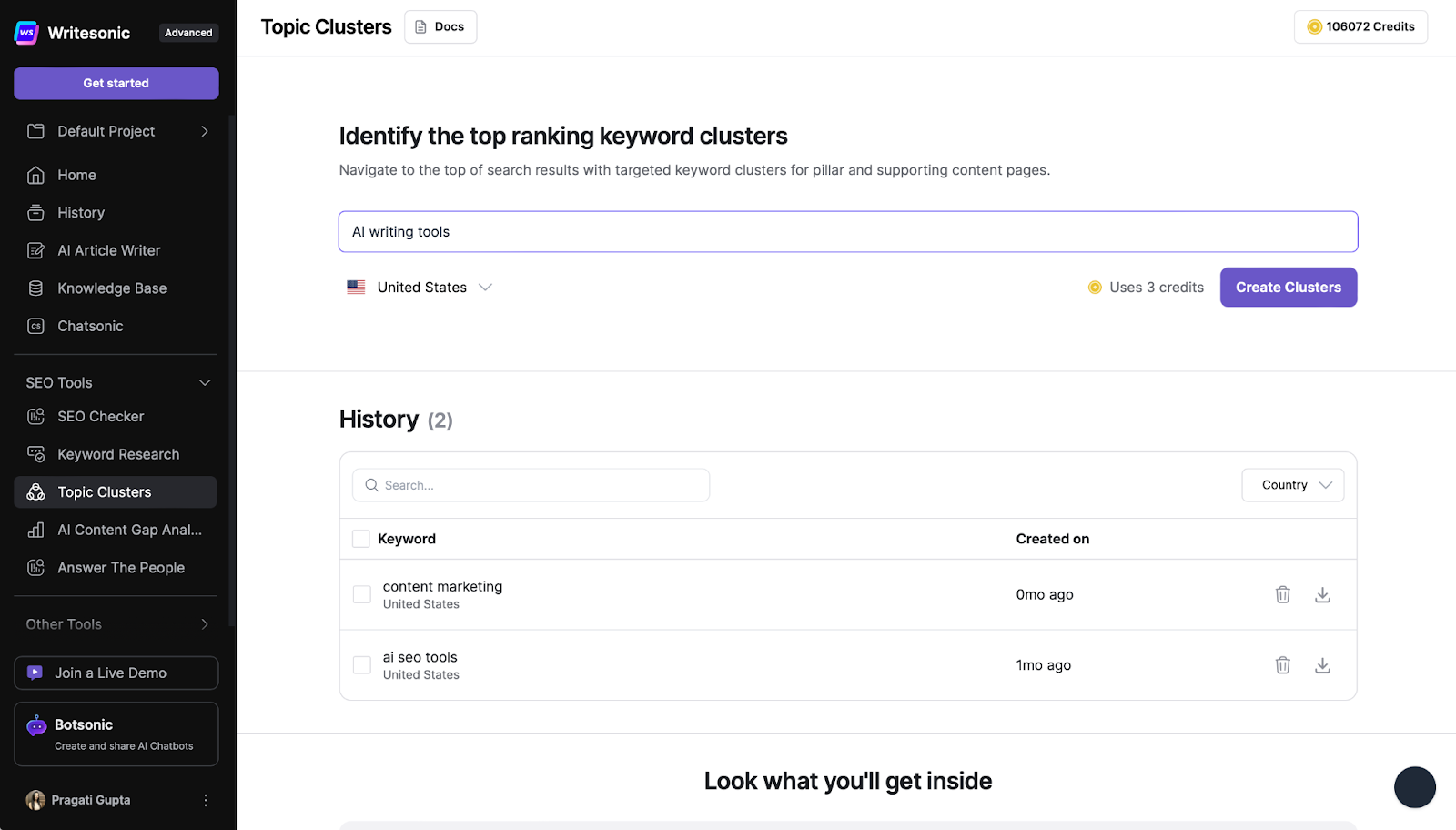Click the Writesonic logo icon
The width and height of the screenshot is (1456, 830).
tap(26, 33)
